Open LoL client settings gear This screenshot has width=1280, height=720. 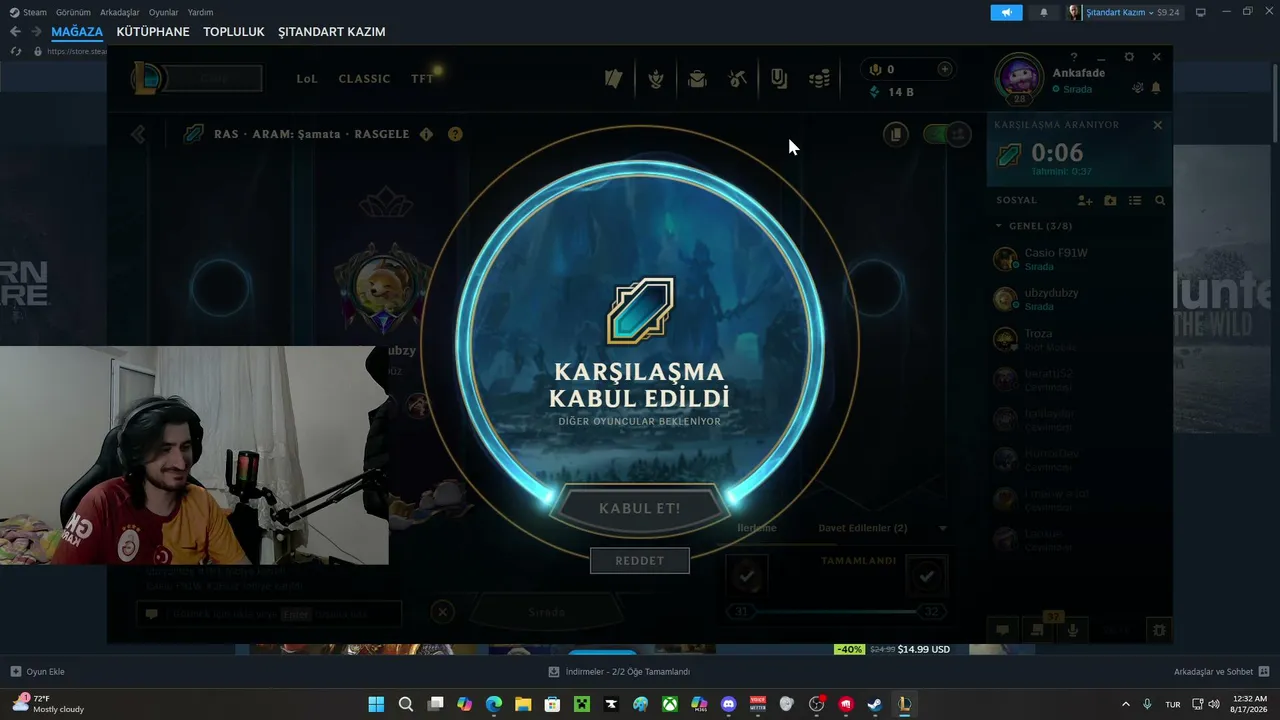pyautogui.click(x=1129, y=57)
